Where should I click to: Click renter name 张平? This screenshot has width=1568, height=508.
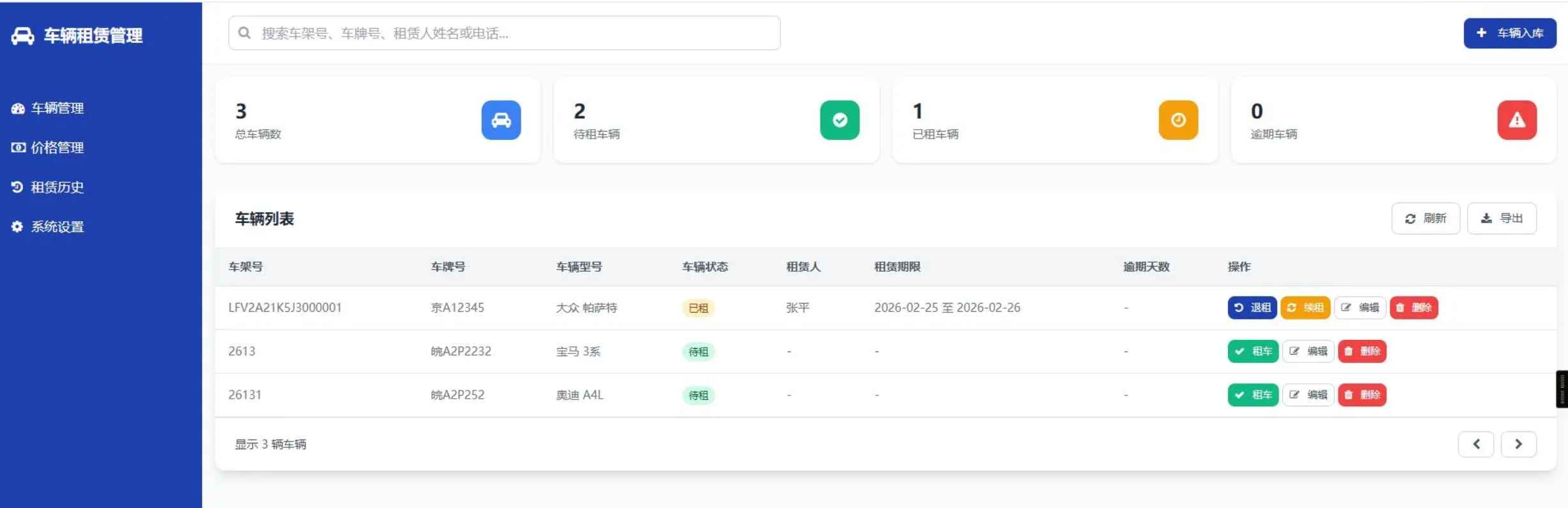(797, 307)
